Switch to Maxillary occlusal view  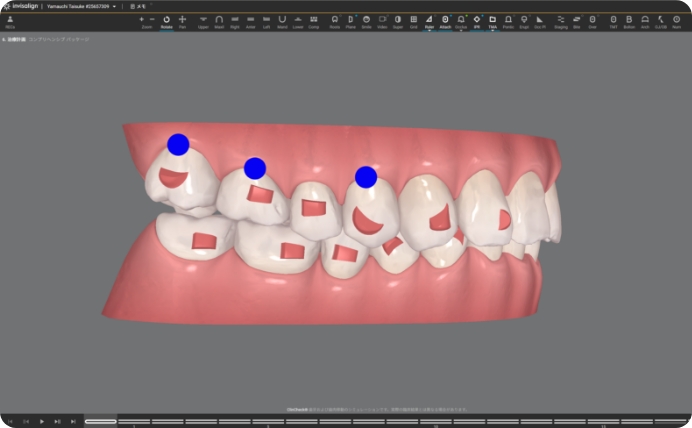[219, 20]
